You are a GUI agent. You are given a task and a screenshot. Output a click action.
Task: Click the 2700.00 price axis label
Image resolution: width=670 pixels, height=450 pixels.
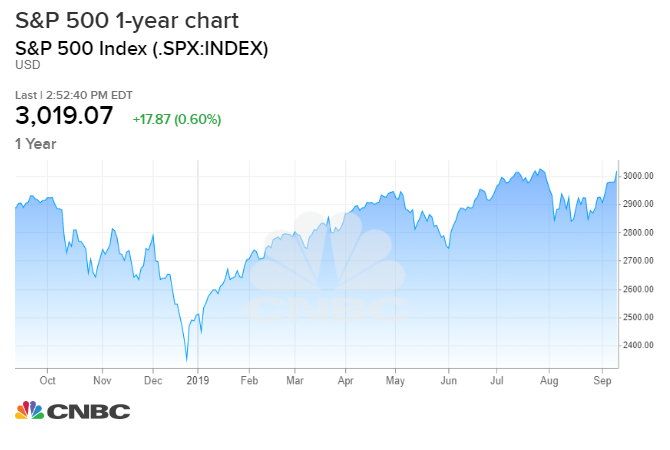coord(638,261)
